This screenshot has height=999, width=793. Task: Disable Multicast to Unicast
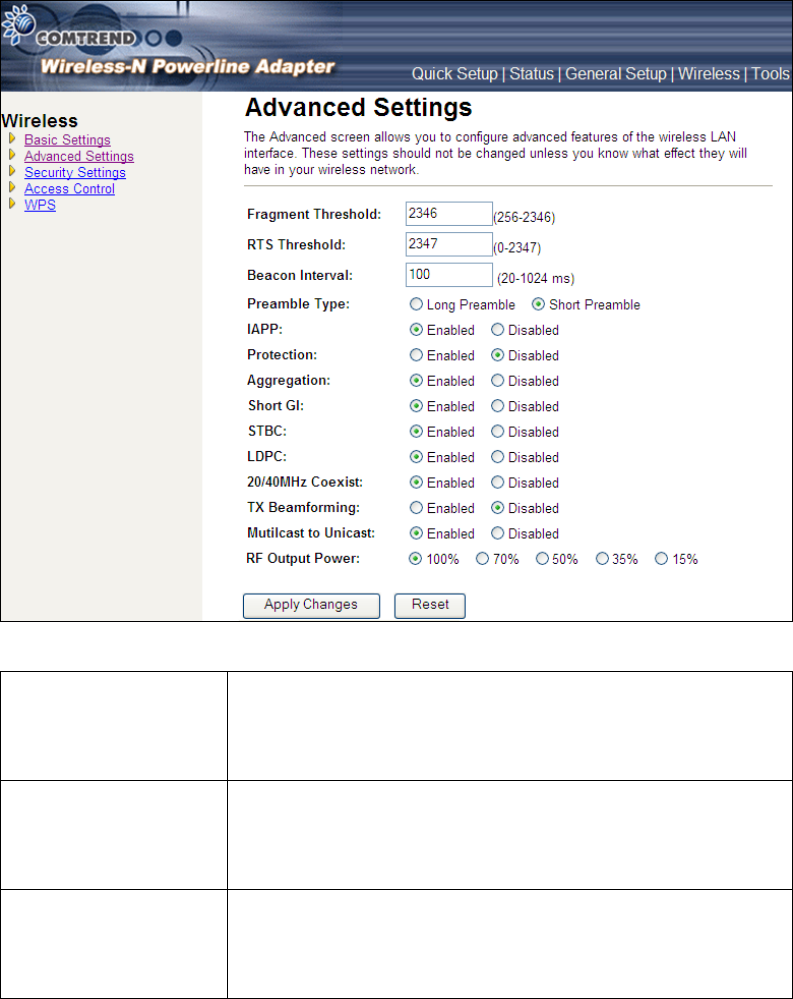click(497, 533)
